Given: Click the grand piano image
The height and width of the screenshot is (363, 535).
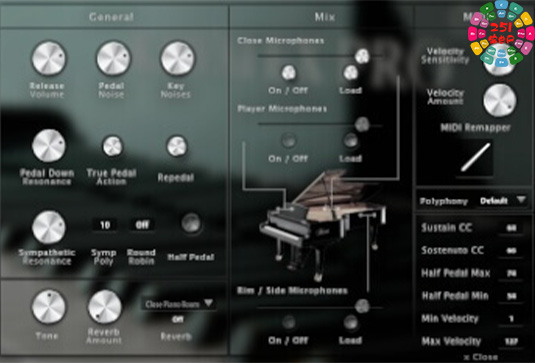Looking at the screenshot, I should (x=322, y=225).
